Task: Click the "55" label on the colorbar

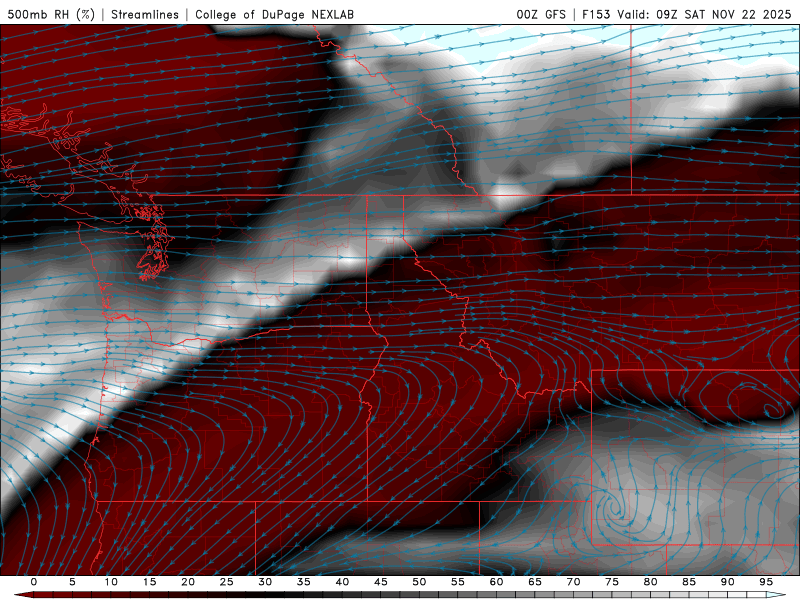Action: pos(458,582)
